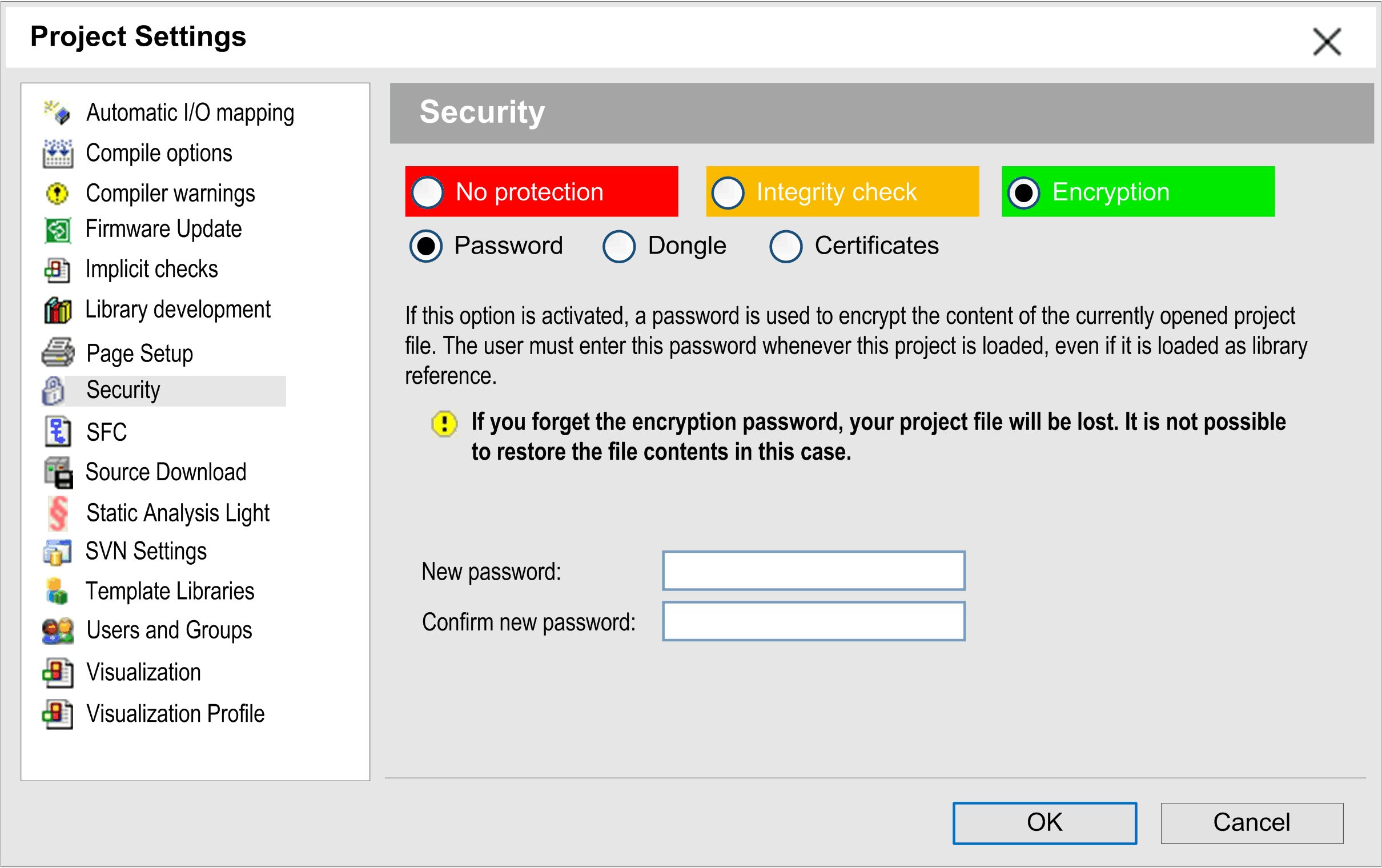Click the New password input field
1382x868 pixels.
coord(813,570)
